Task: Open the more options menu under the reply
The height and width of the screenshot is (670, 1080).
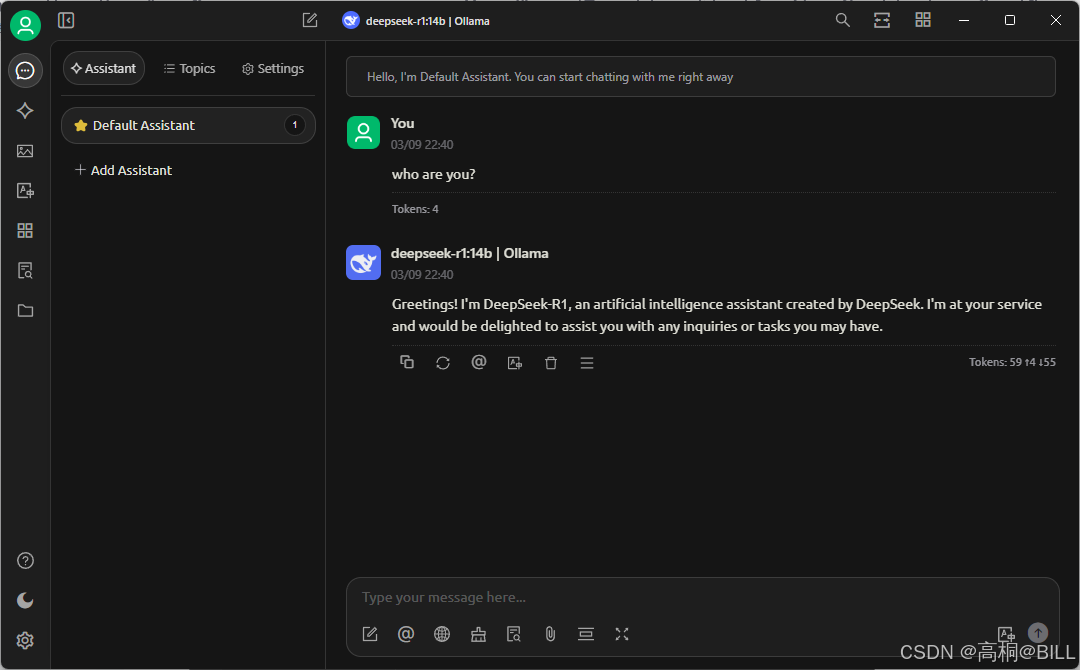Action: click(587, 362)
